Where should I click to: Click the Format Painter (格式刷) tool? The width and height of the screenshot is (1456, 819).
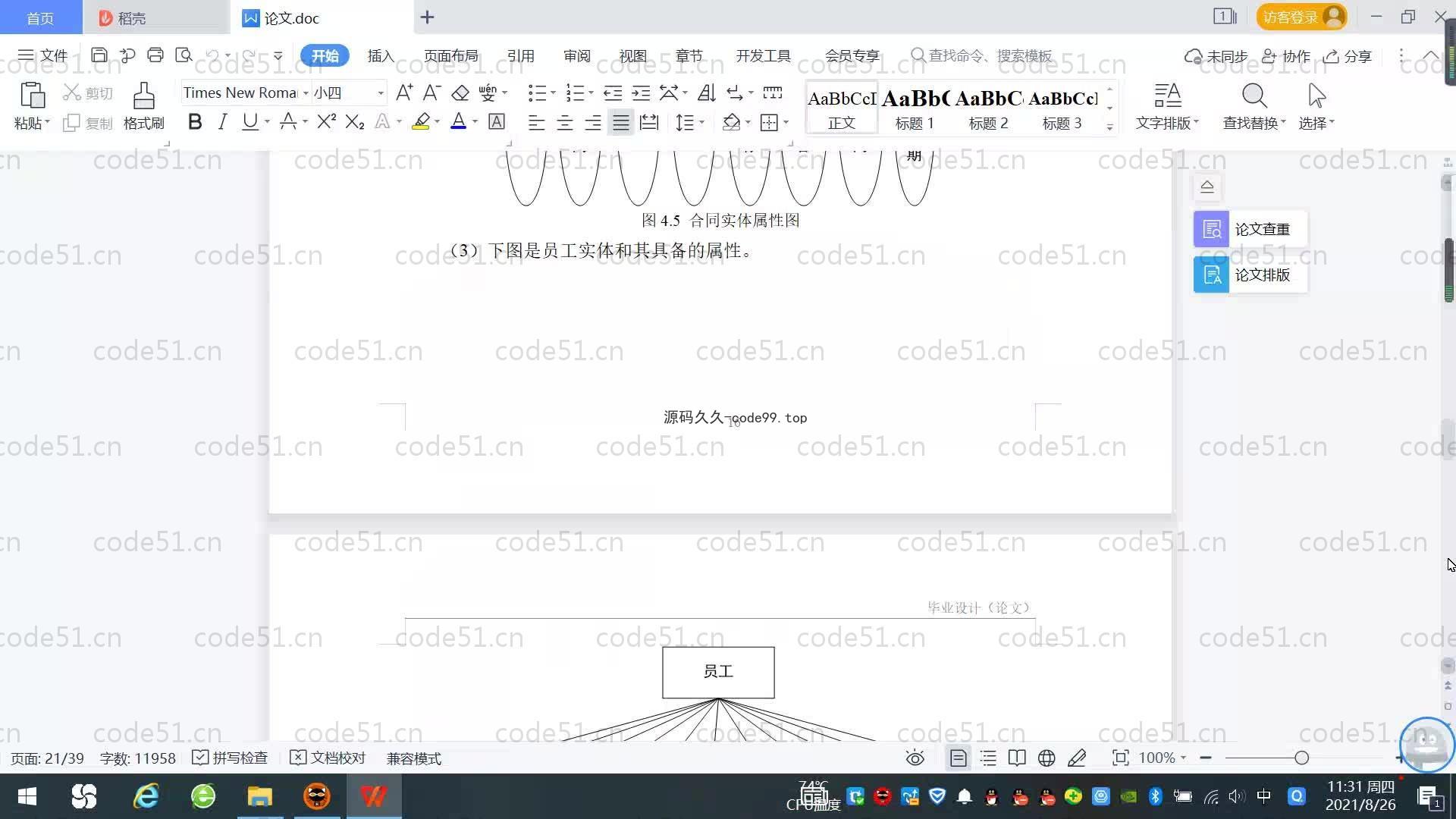143,106
